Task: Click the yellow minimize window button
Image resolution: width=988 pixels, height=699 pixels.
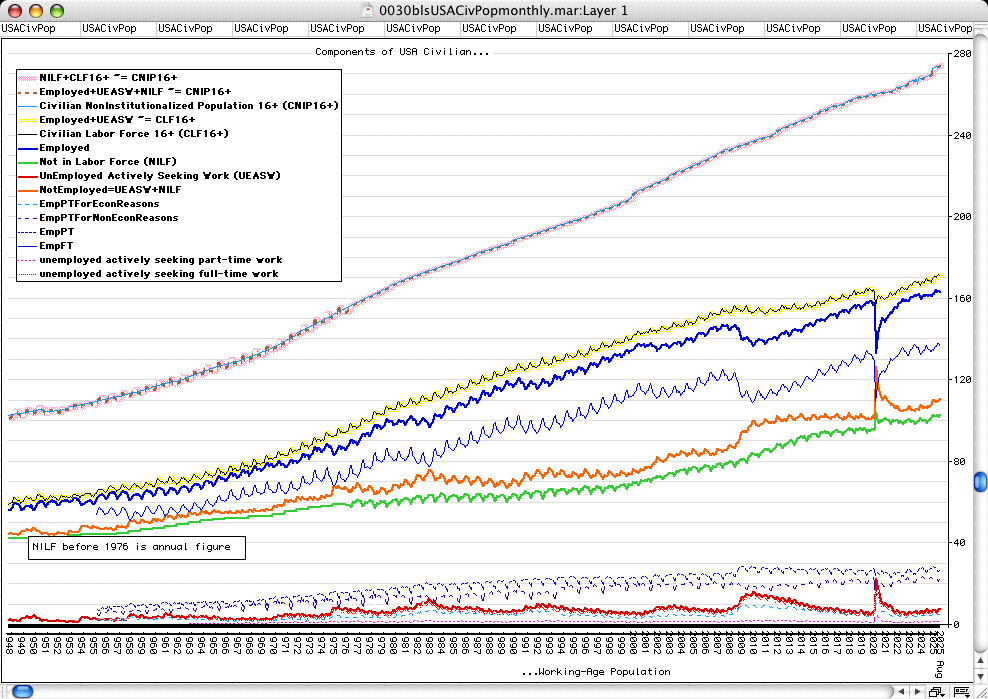Action: [34, 10]
